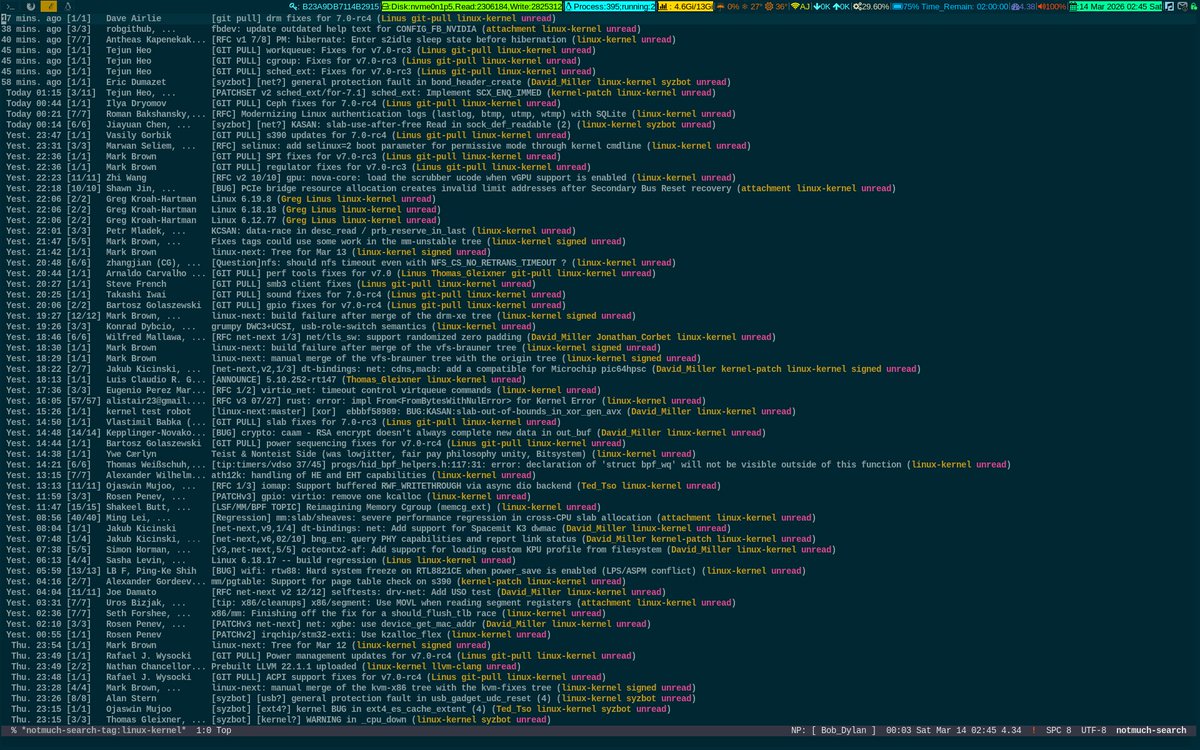The width and height of the screenshot is (1200, 750).
Task: Click the 36° CPU temperature indicator
Action: click(x=776, y=7)
